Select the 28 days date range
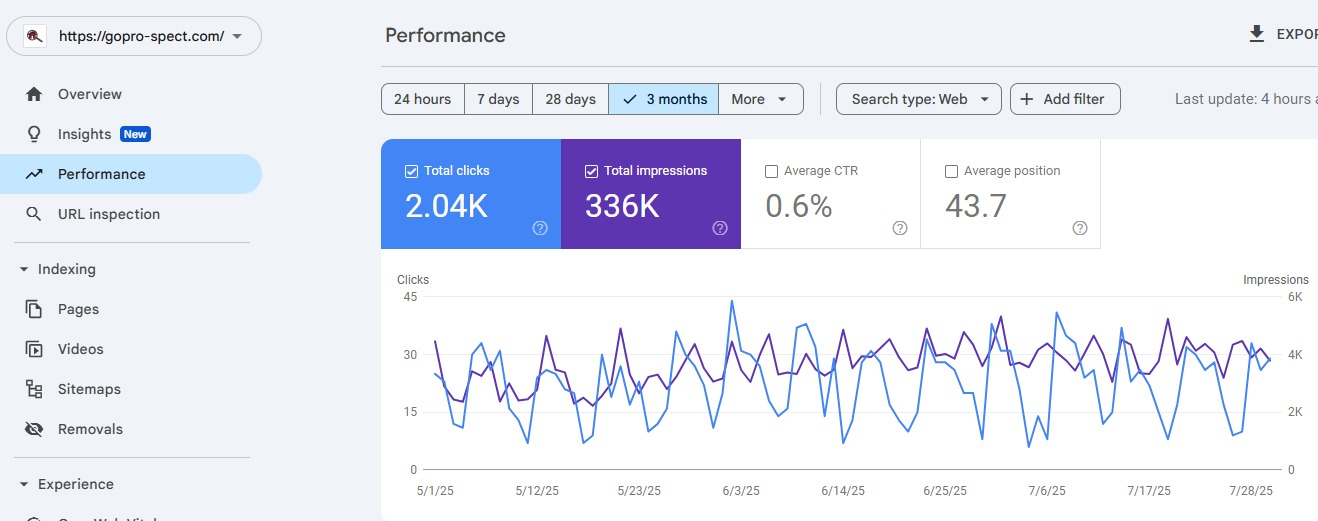This screenshot has width=1318, height=521. click(570, 99)
